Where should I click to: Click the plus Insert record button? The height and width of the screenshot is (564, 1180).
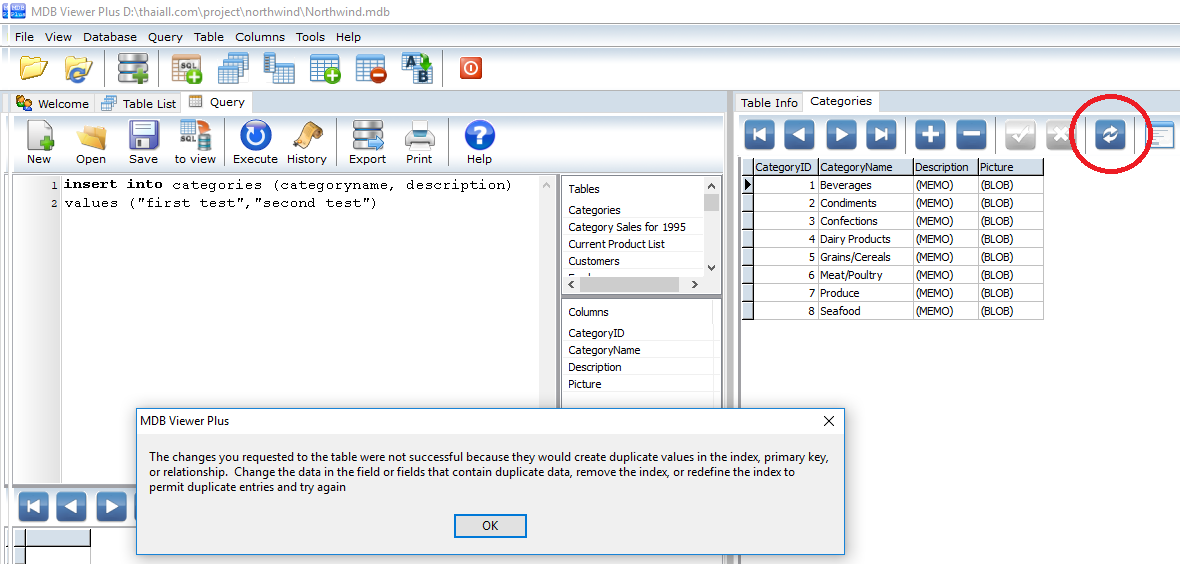930,135
